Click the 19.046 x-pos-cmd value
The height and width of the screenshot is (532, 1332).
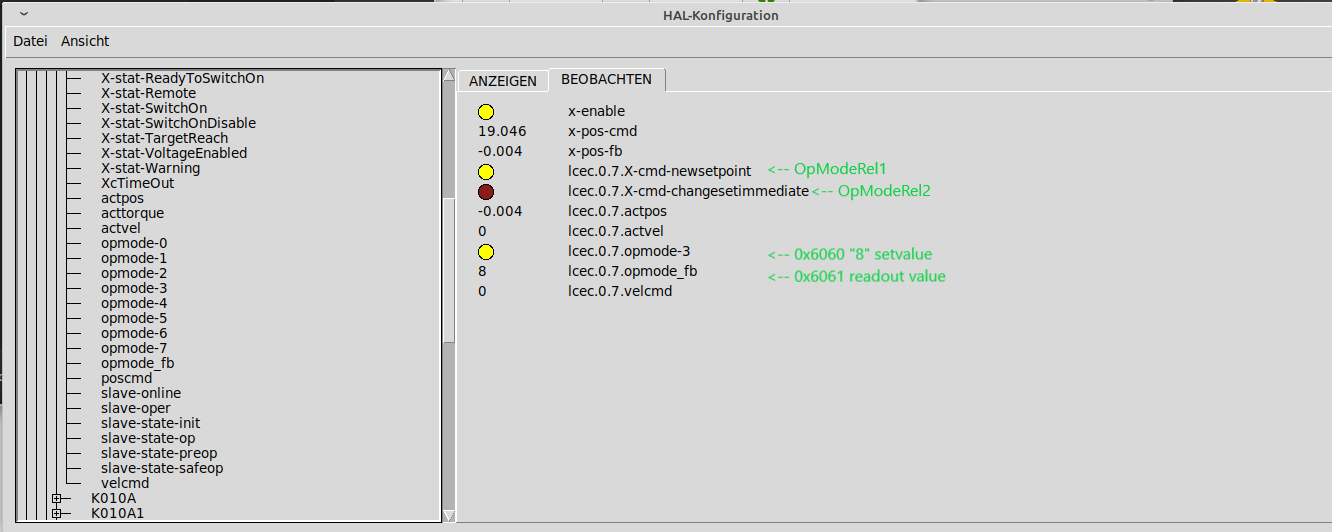502,131
